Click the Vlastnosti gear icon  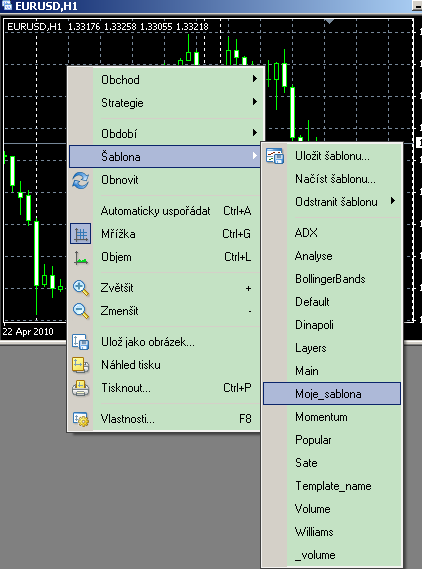pos(80,419)
